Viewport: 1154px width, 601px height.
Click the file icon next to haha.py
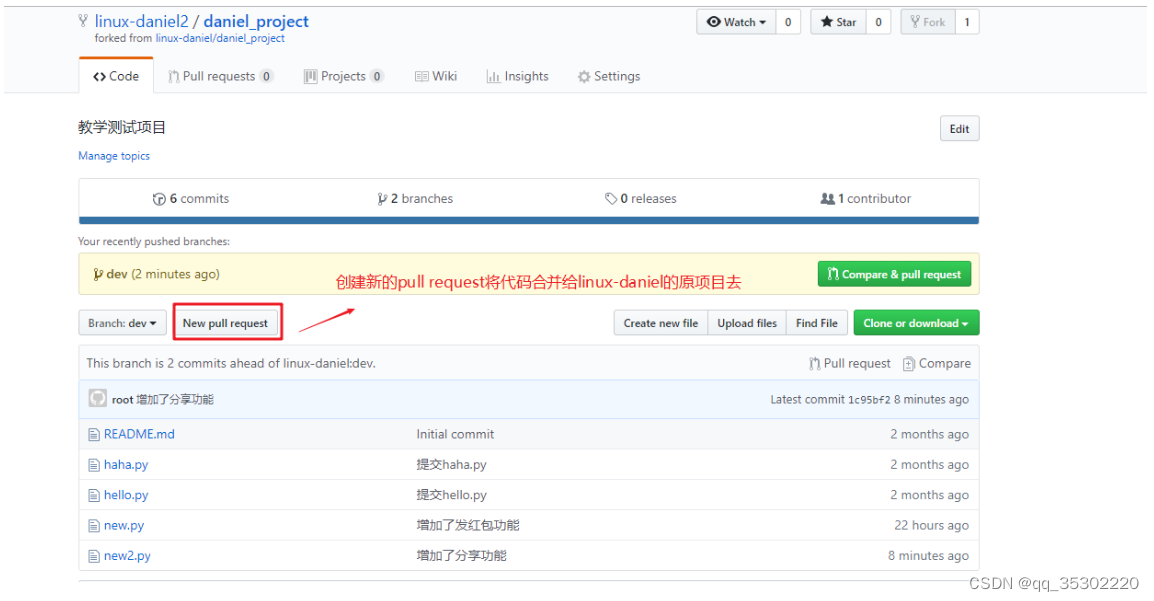click(93, 465)
